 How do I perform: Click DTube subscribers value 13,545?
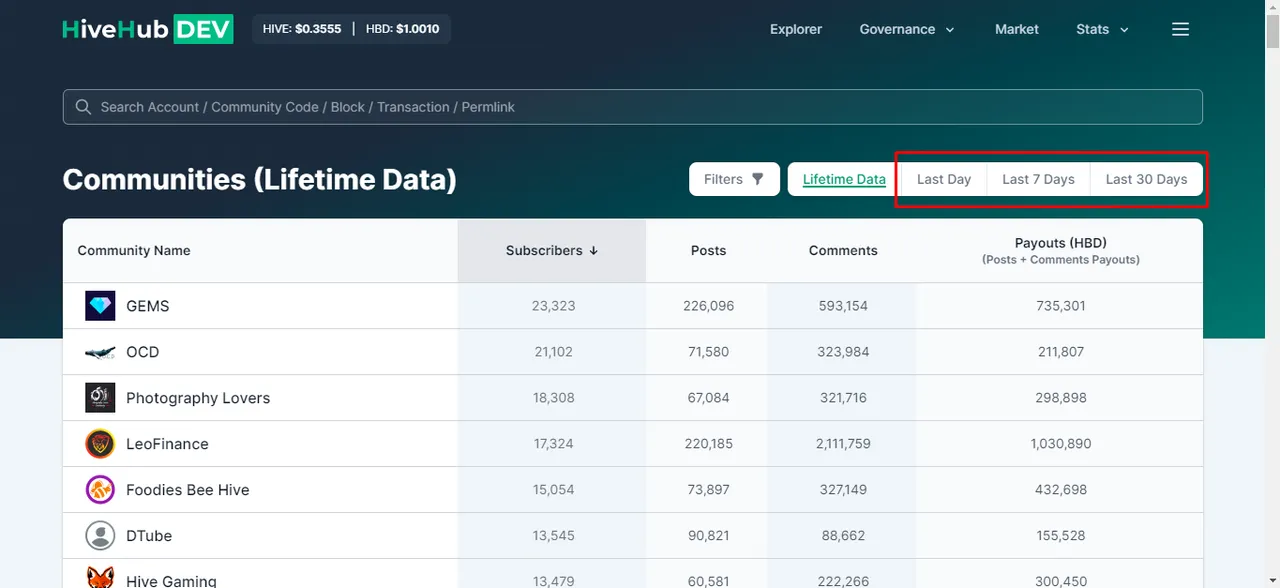click(554, 536)
